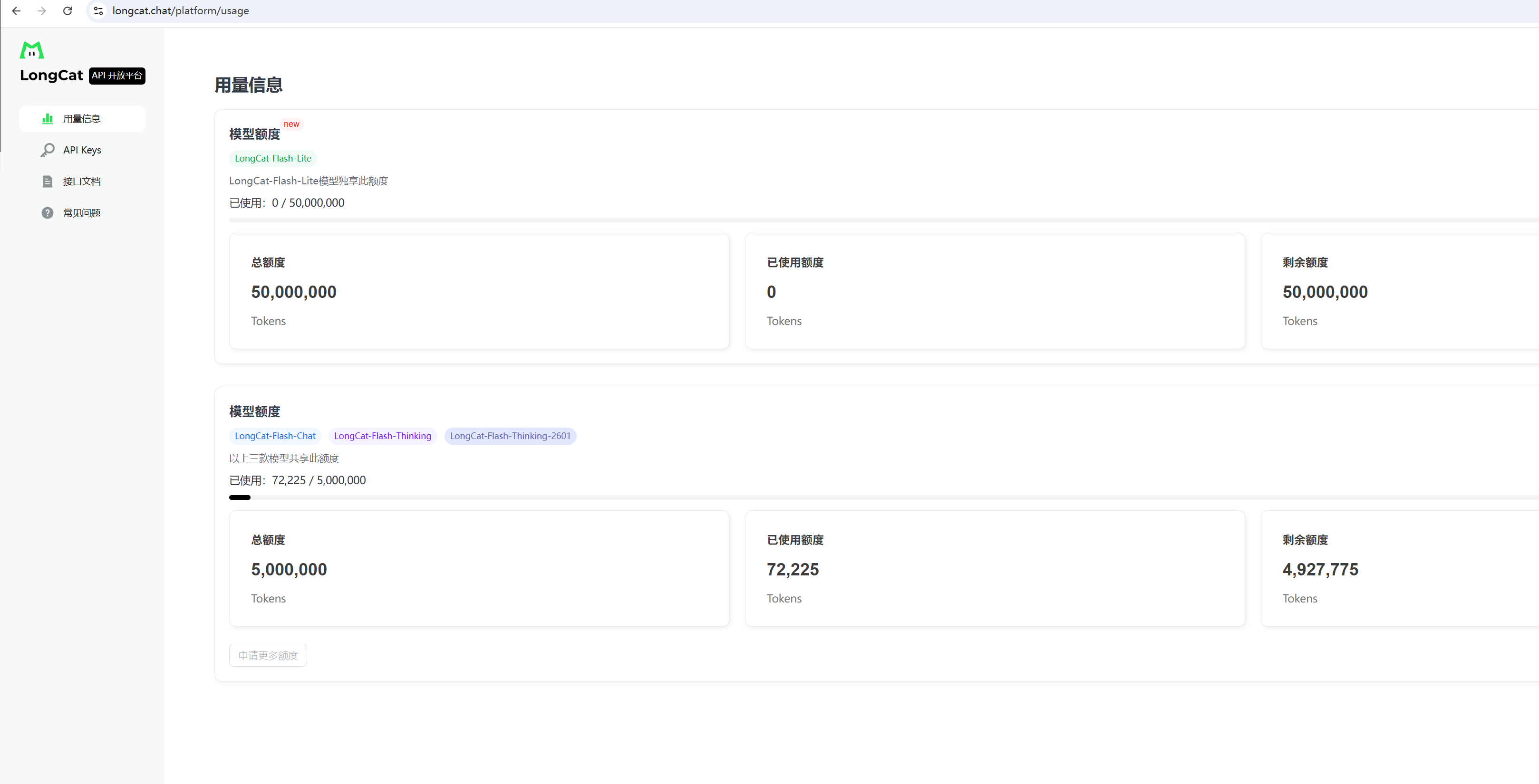Reload the page with refresh icon
Image resolution: width=1539 pixels, height=784 pixels.
tap(68, 11)
